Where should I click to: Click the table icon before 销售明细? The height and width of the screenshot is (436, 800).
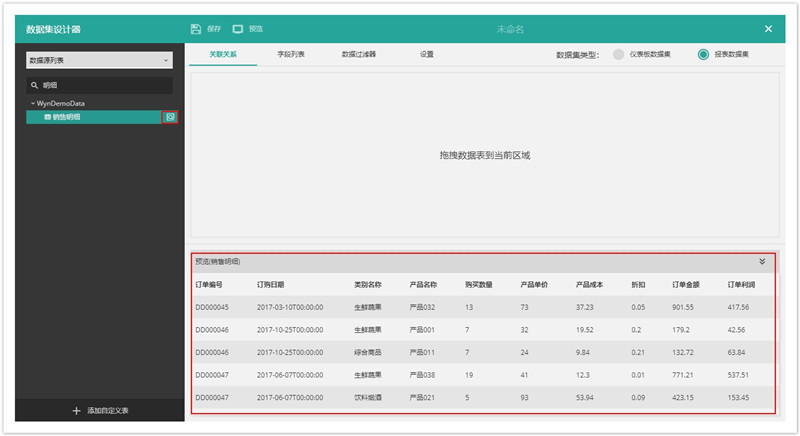point(47,117)
